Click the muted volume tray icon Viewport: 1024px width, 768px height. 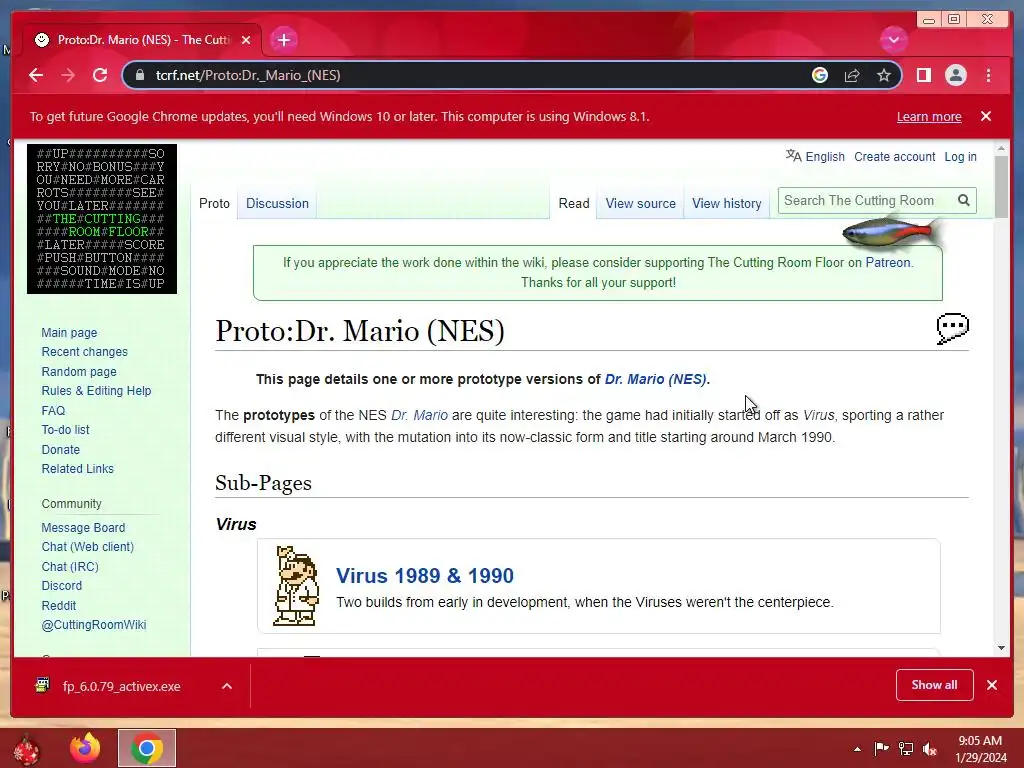click(930, 748)
